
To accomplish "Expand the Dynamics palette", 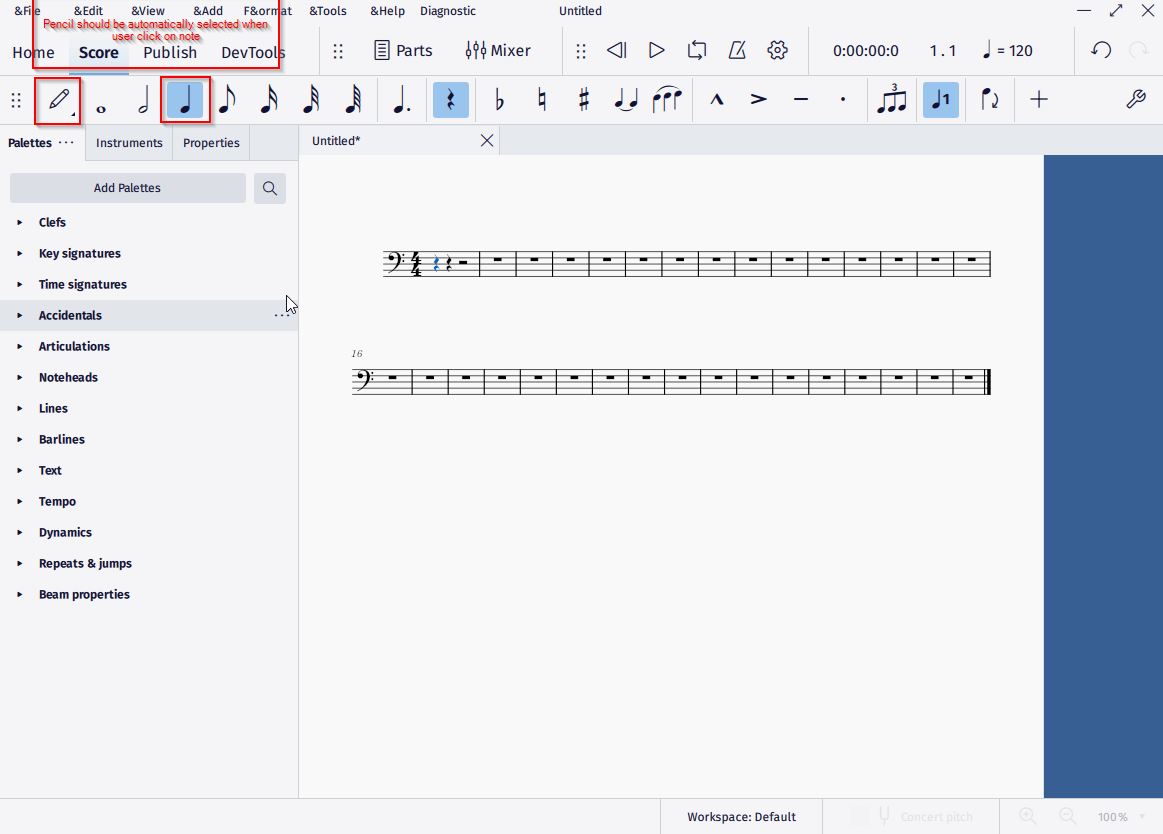I will click(65, 532).
